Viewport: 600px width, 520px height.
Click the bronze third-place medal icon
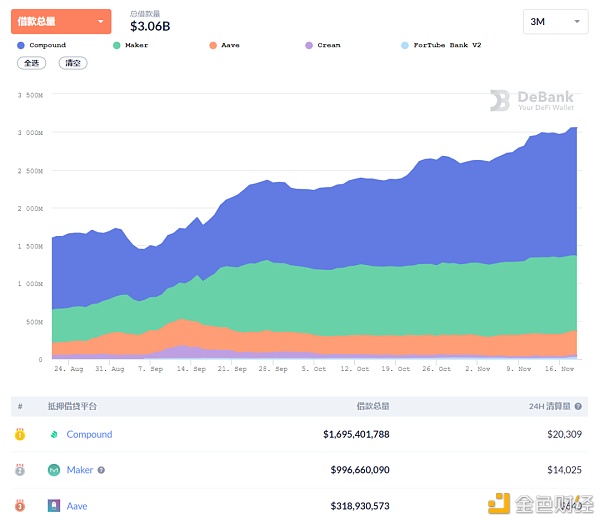point(20,505)
